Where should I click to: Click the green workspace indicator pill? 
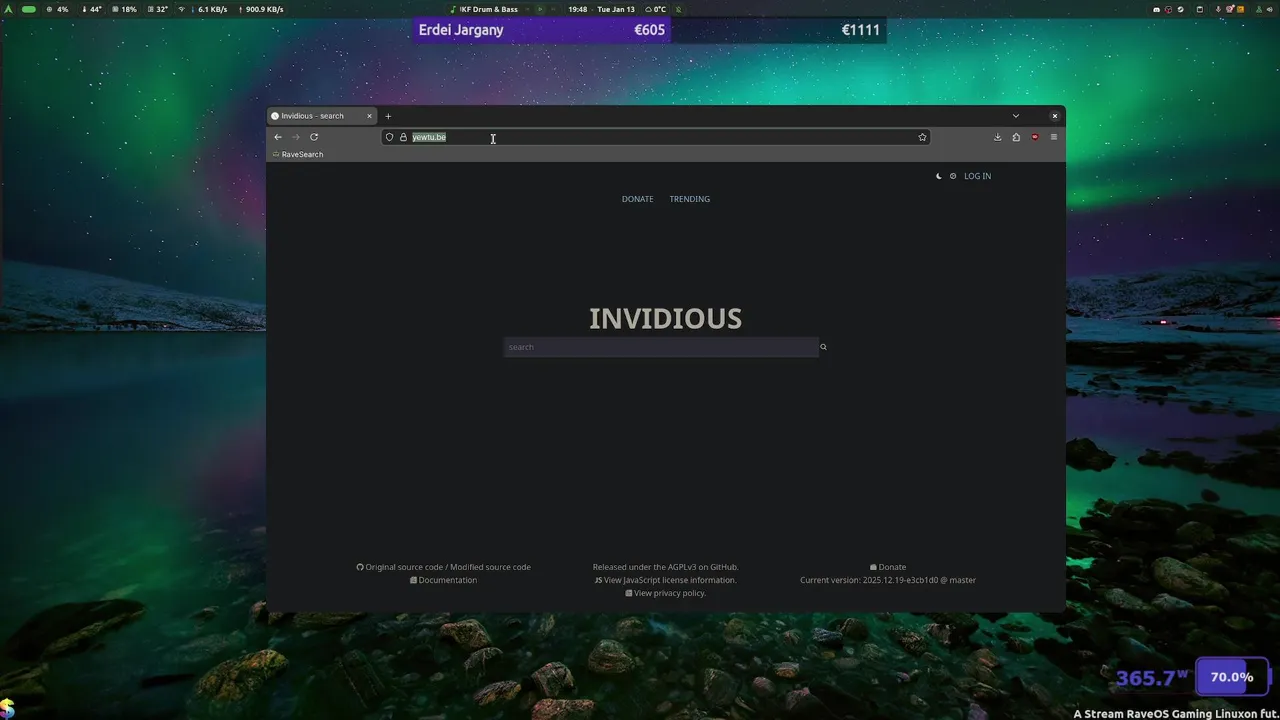coord(29,9)
